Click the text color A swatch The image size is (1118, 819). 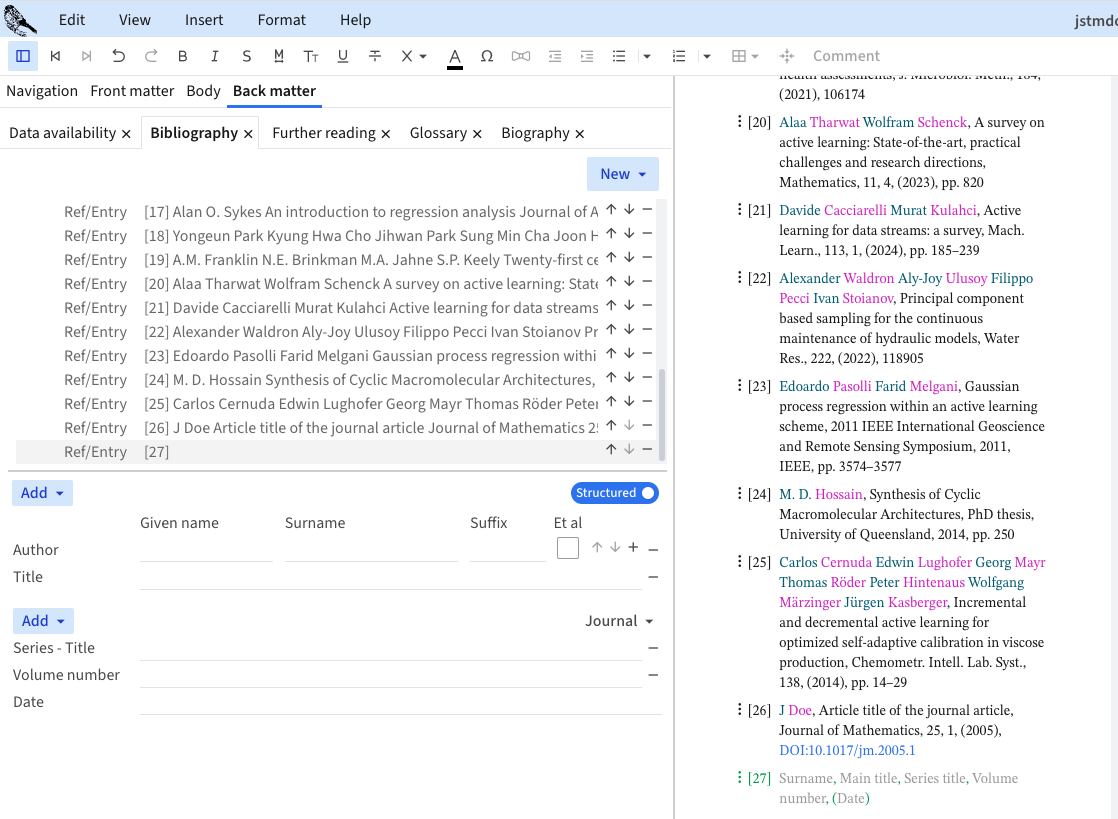coord(455,56)
